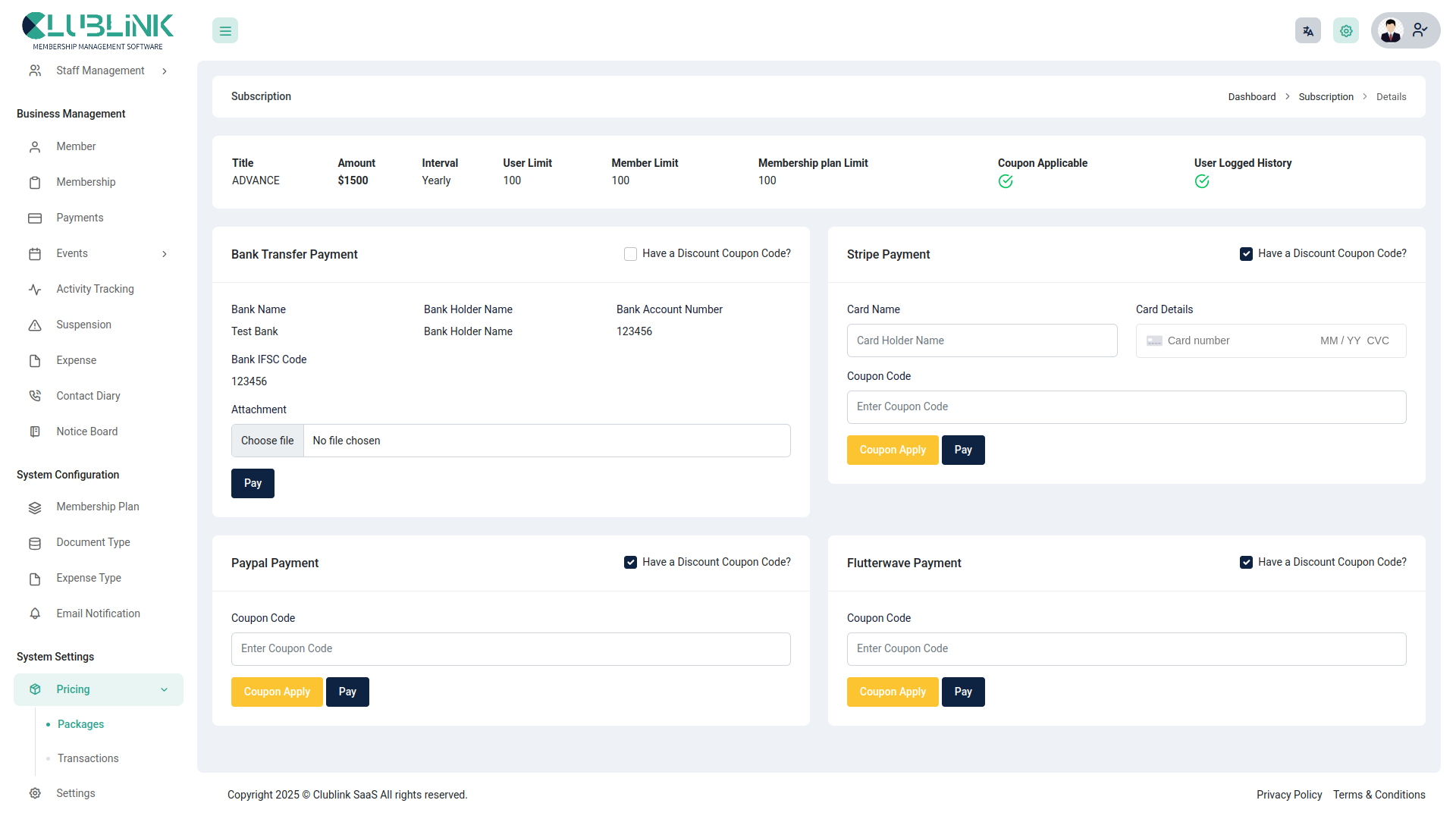Open the settings gear in the top bar

point(1346,30)
